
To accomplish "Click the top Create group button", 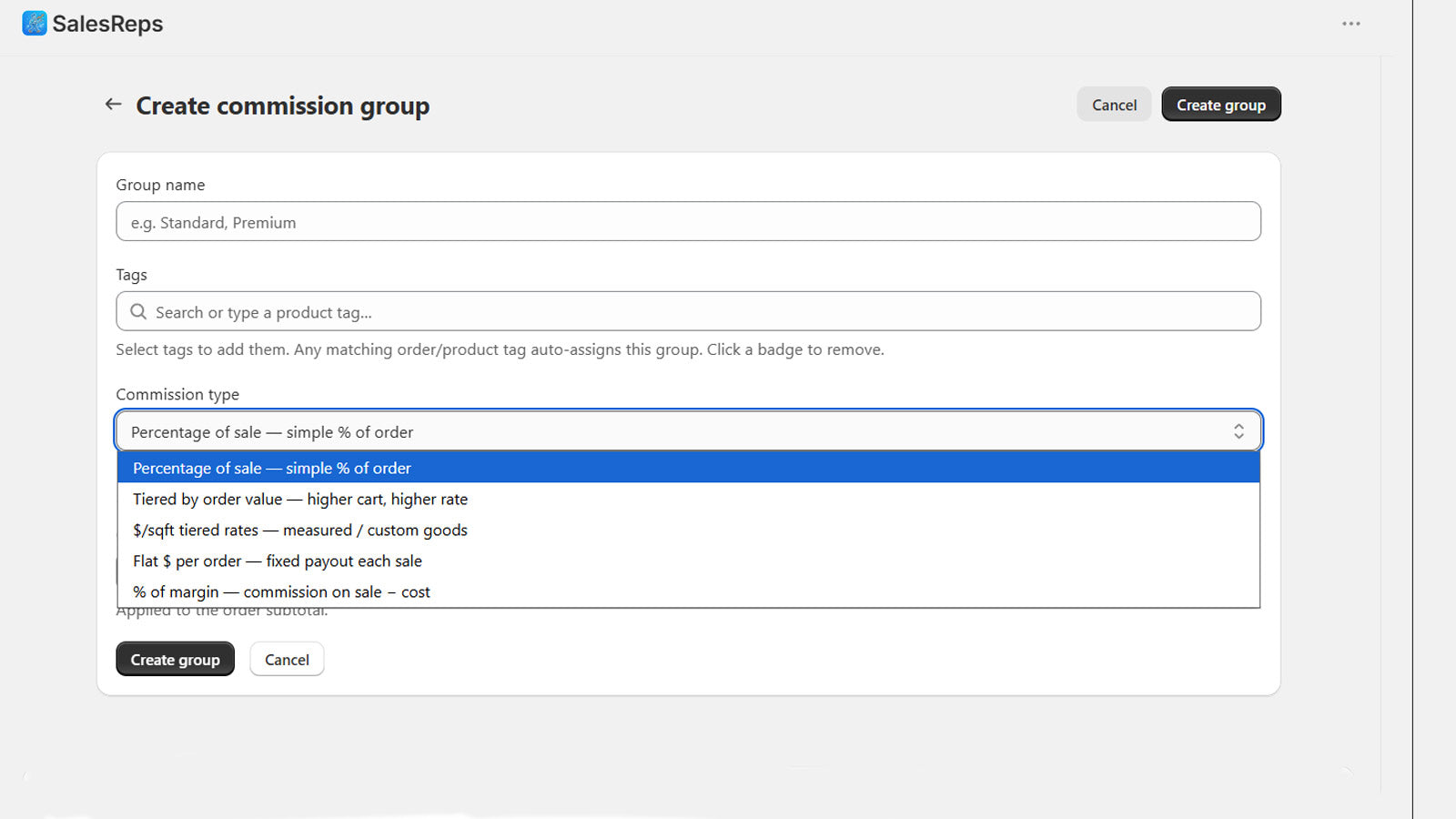I will pos(1221,105).
